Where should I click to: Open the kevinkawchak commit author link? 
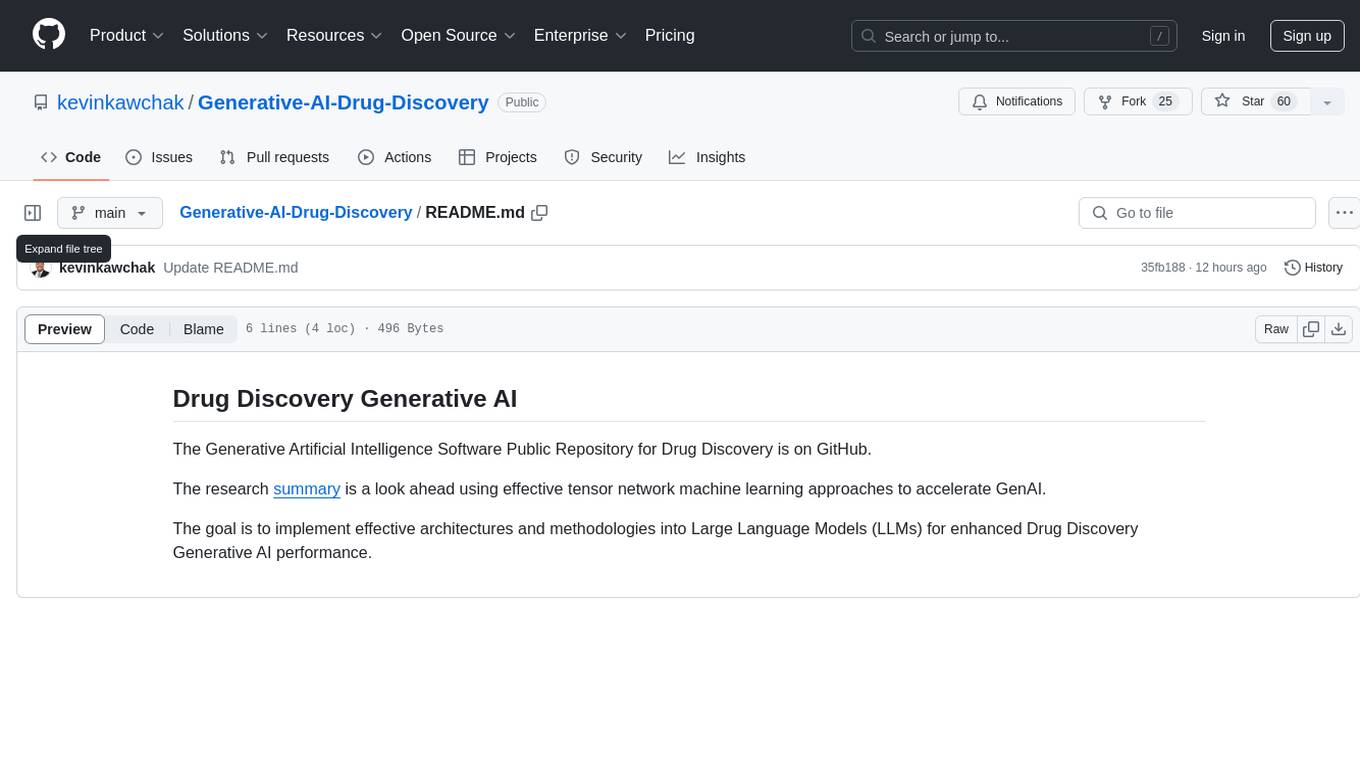[107, 268]
